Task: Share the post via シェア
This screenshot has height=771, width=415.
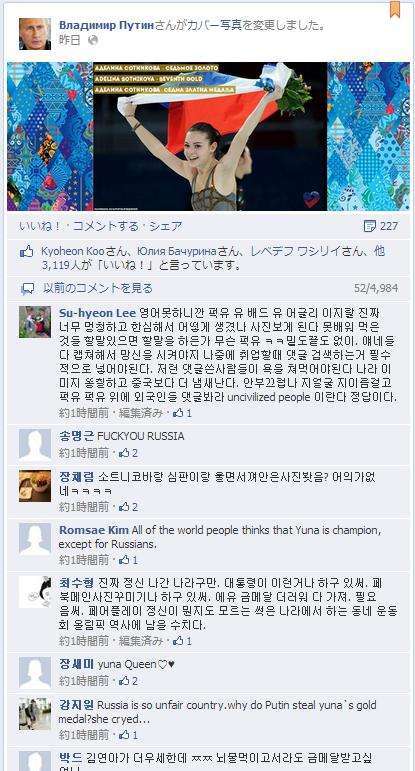Action: point(166,226)
